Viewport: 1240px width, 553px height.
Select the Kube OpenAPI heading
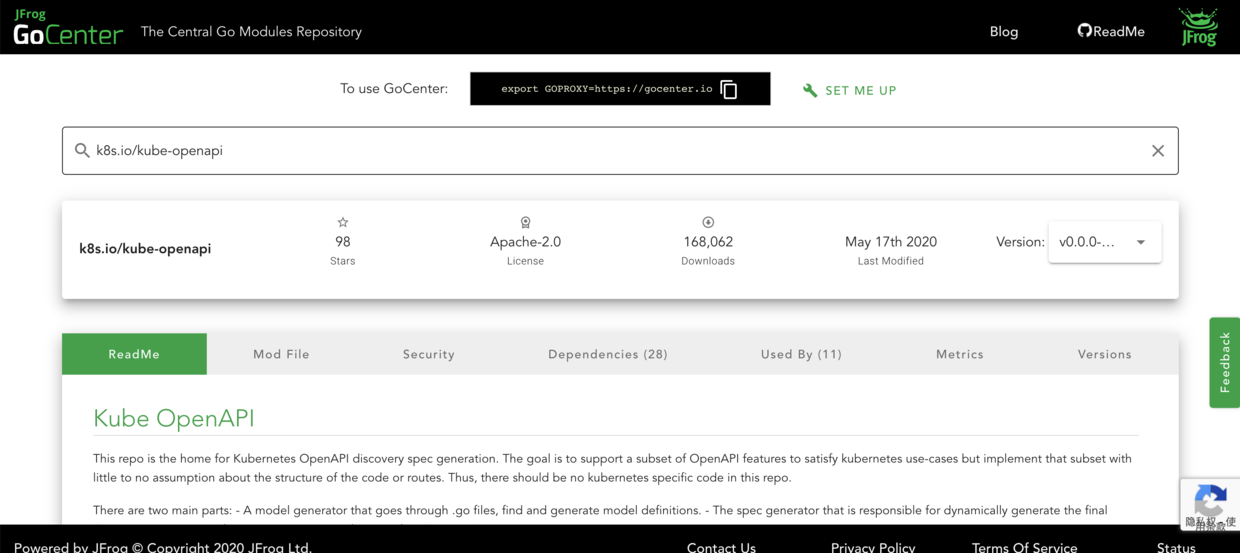point(174,418)
